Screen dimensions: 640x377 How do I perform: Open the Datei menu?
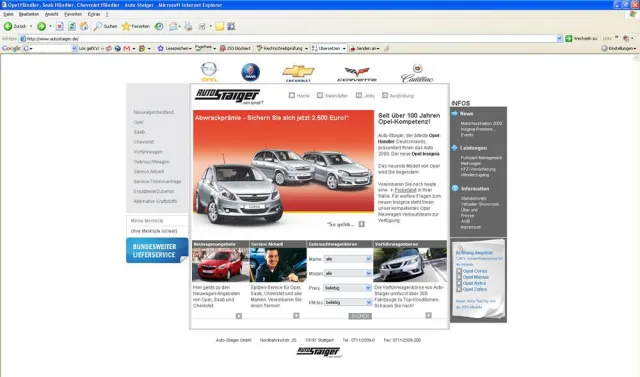[8, 14]
